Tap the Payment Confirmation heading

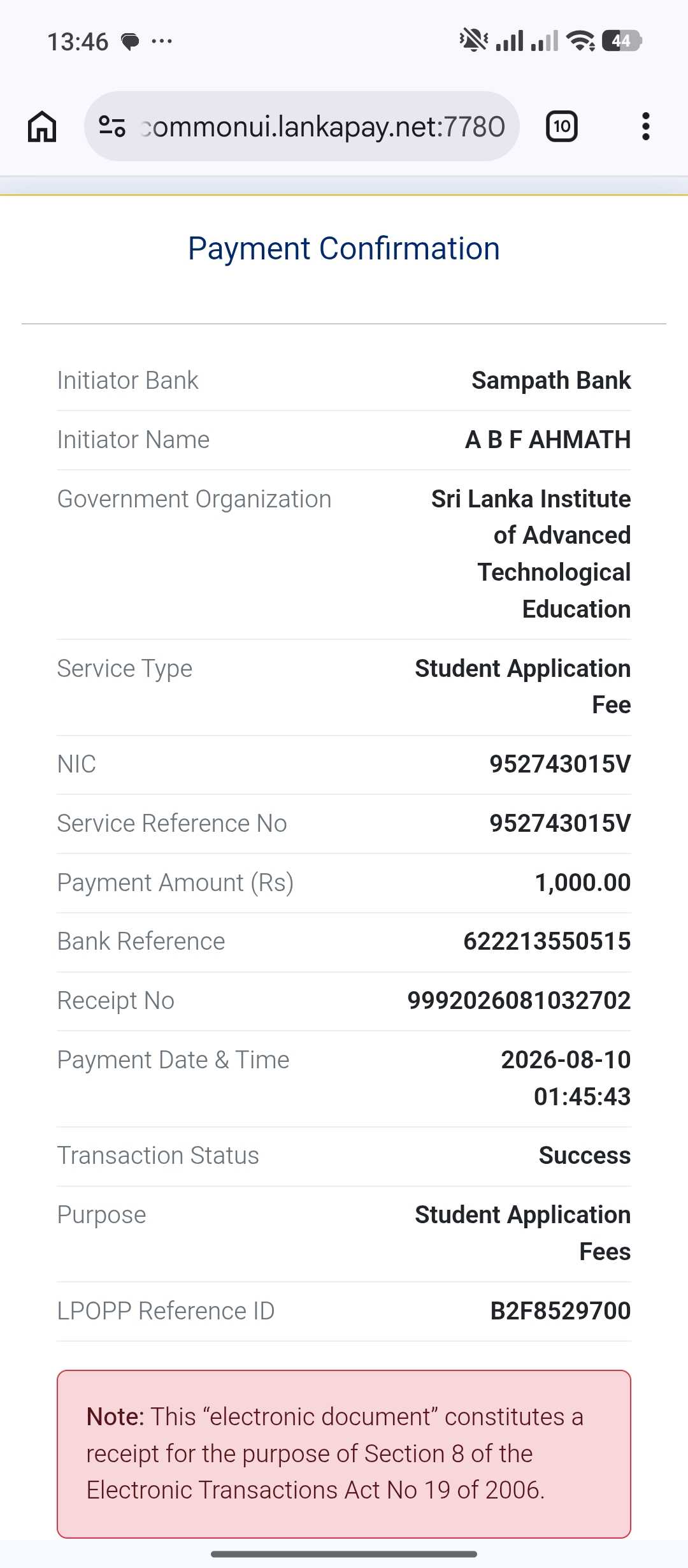[344, 249]
